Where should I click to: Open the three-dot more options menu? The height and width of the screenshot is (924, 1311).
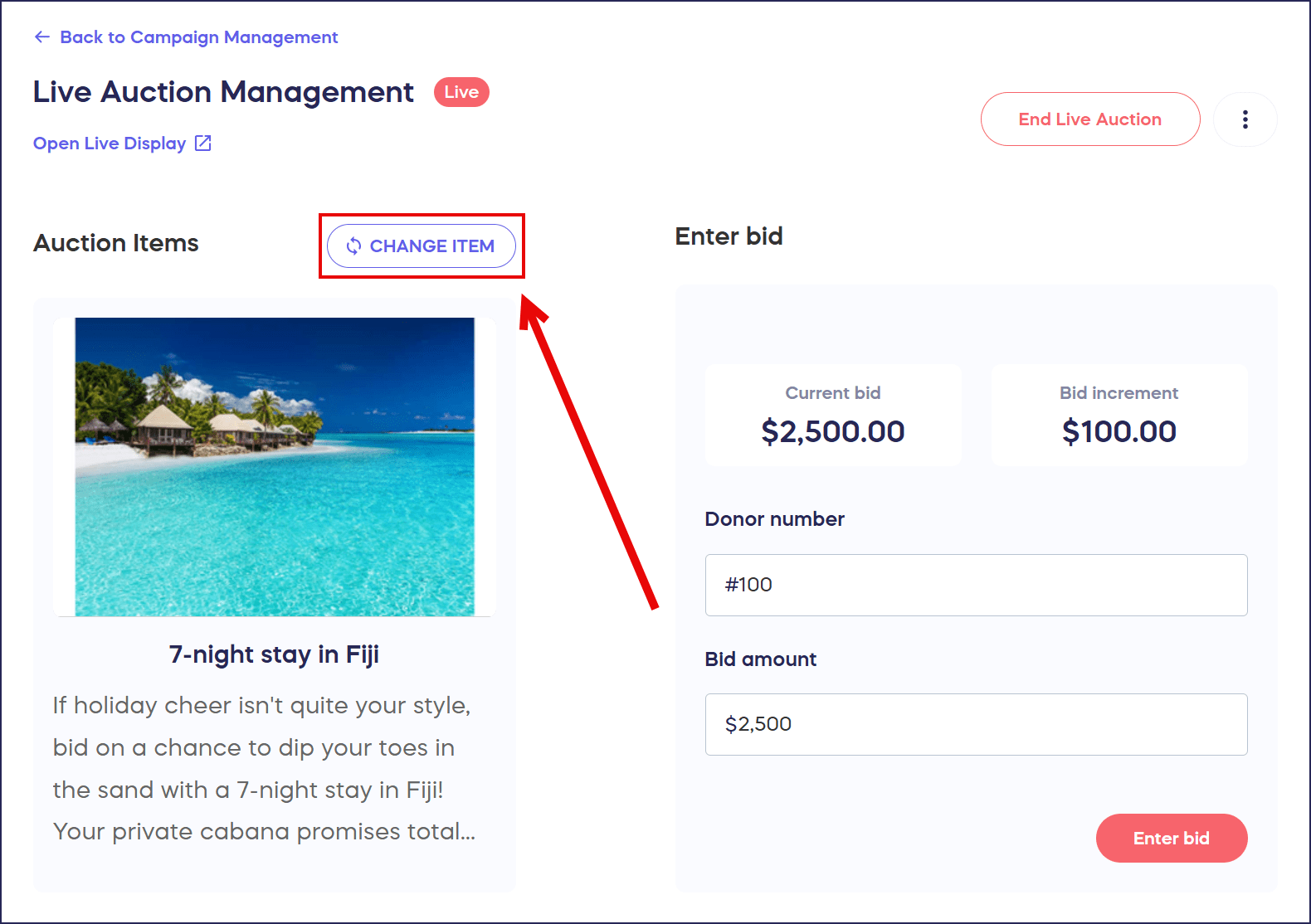1245,119
